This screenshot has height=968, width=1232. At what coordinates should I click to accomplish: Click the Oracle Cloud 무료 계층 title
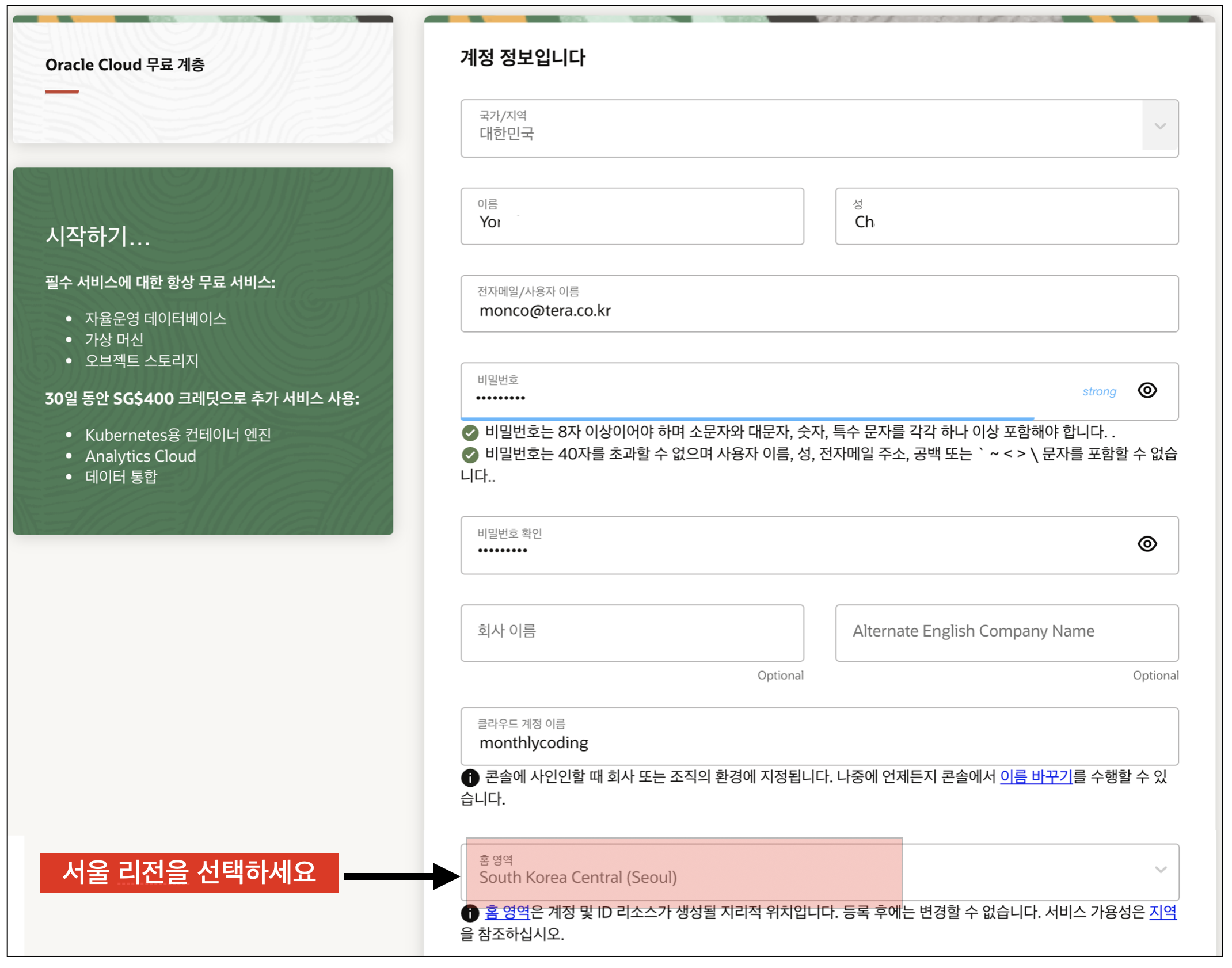point(125,64)
